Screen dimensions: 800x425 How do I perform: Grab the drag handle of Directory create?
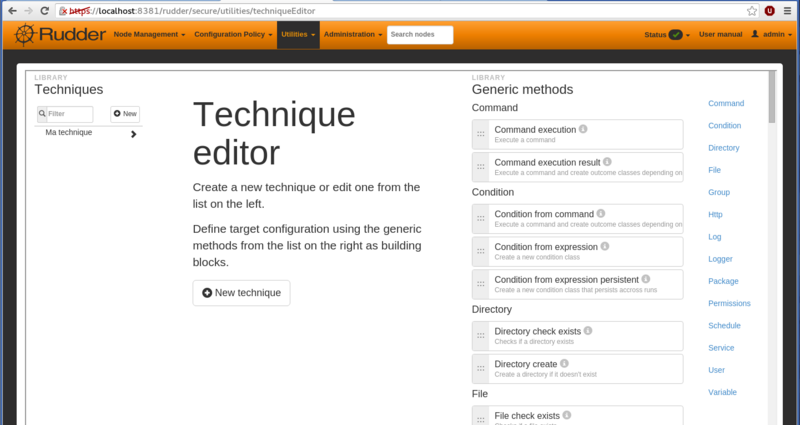pos(481,369)
